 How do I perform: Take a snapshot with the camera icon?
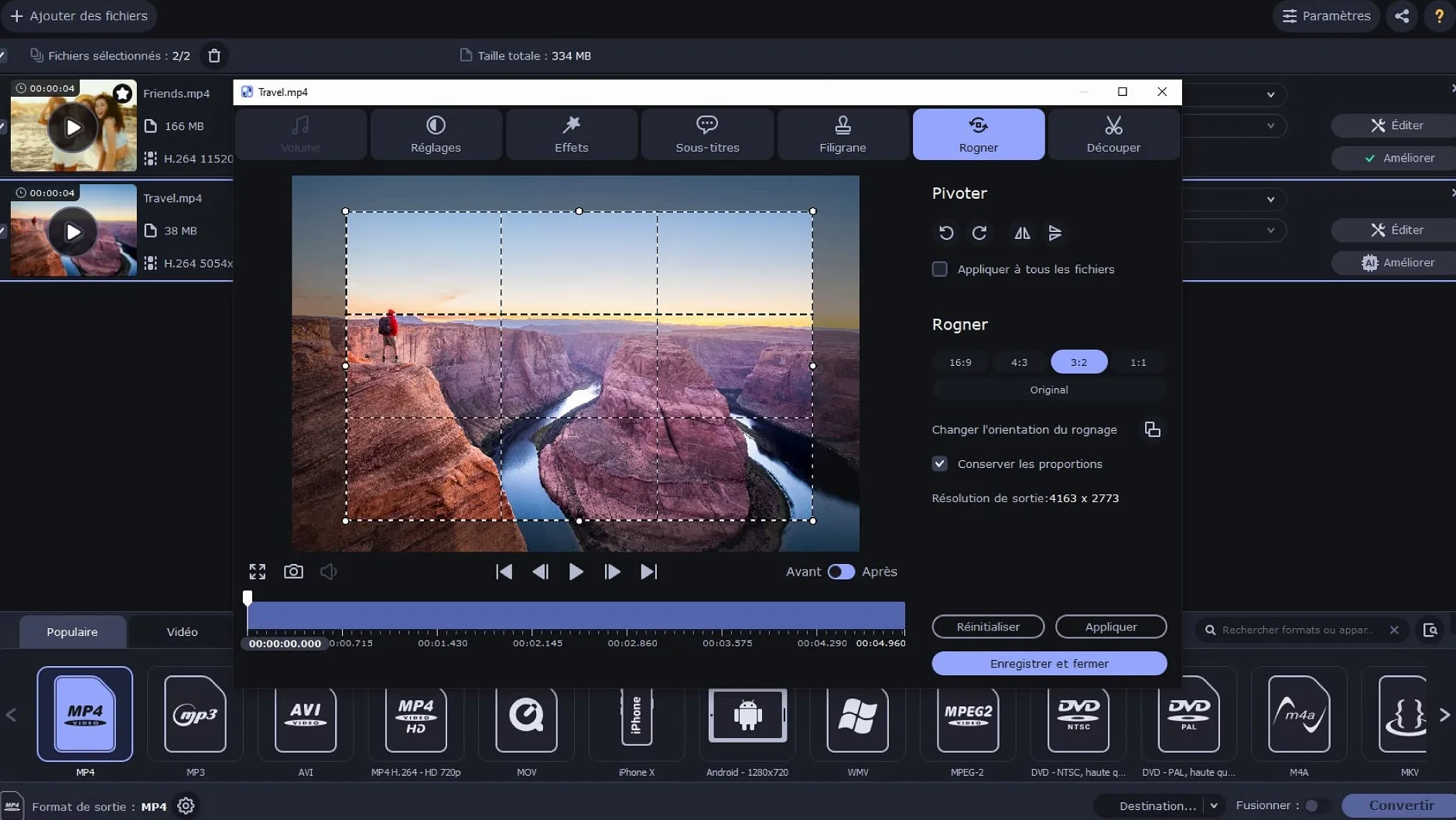(293, 572)
